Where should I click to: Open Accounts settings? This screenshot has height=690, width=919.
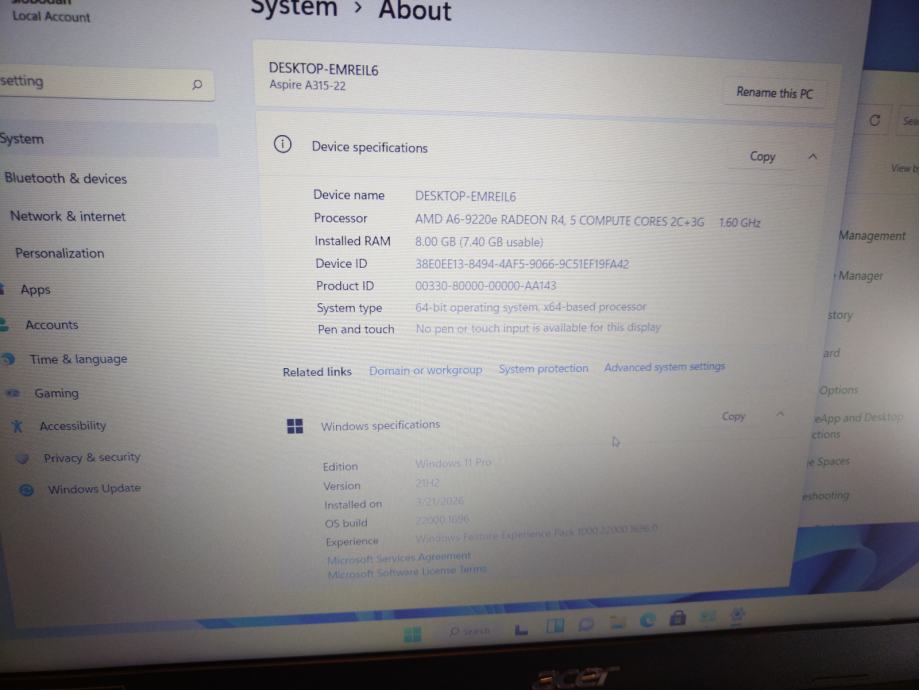52,325
